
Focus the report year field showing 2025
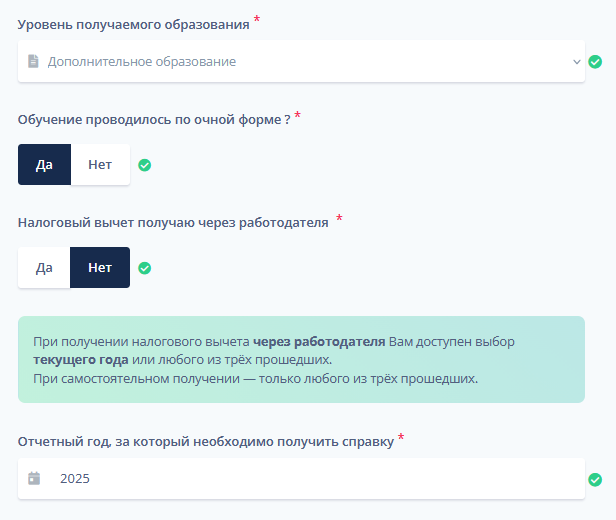pyautogui.click(x=300, y=479)
